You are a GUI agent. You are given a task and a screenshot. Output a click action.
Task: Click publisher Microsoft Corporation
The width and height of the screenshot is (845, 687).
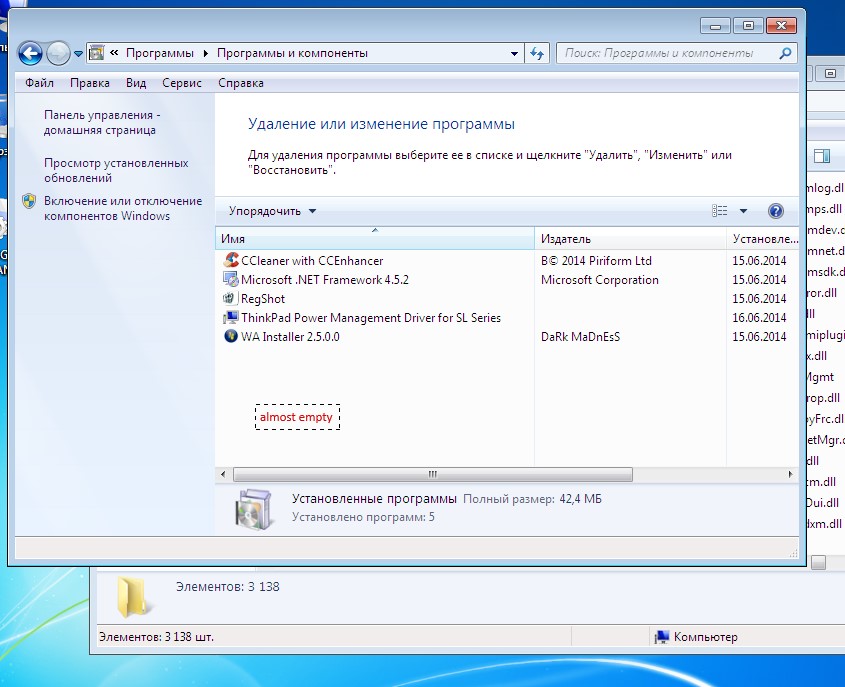600,280
